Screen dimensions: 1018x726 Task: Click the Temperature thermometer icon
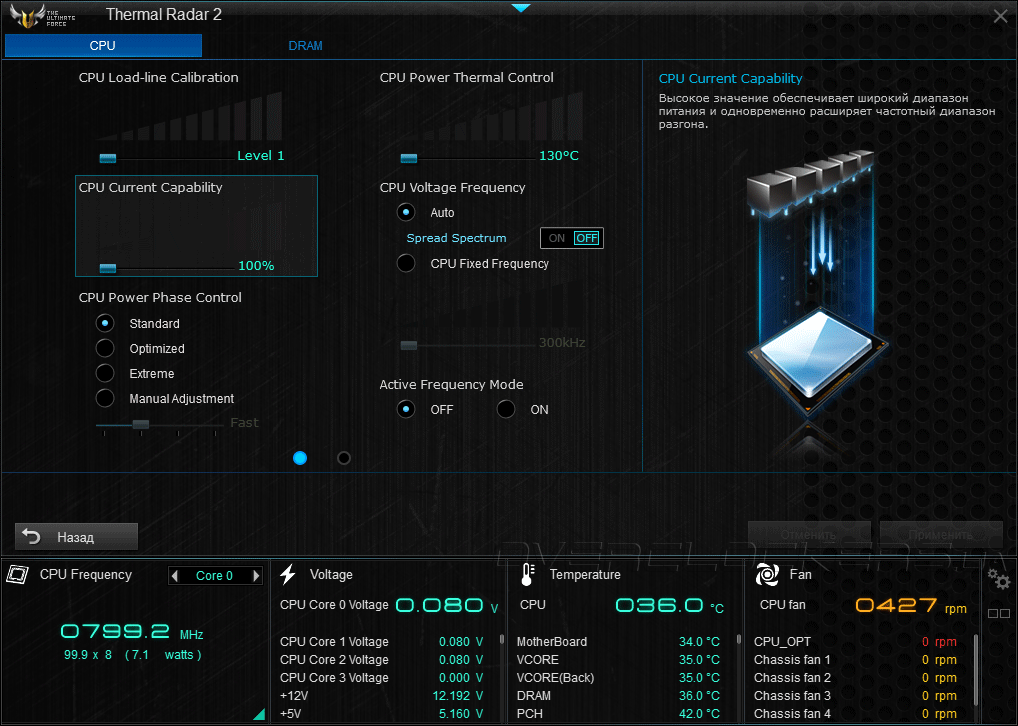click(x=527, y=574)
